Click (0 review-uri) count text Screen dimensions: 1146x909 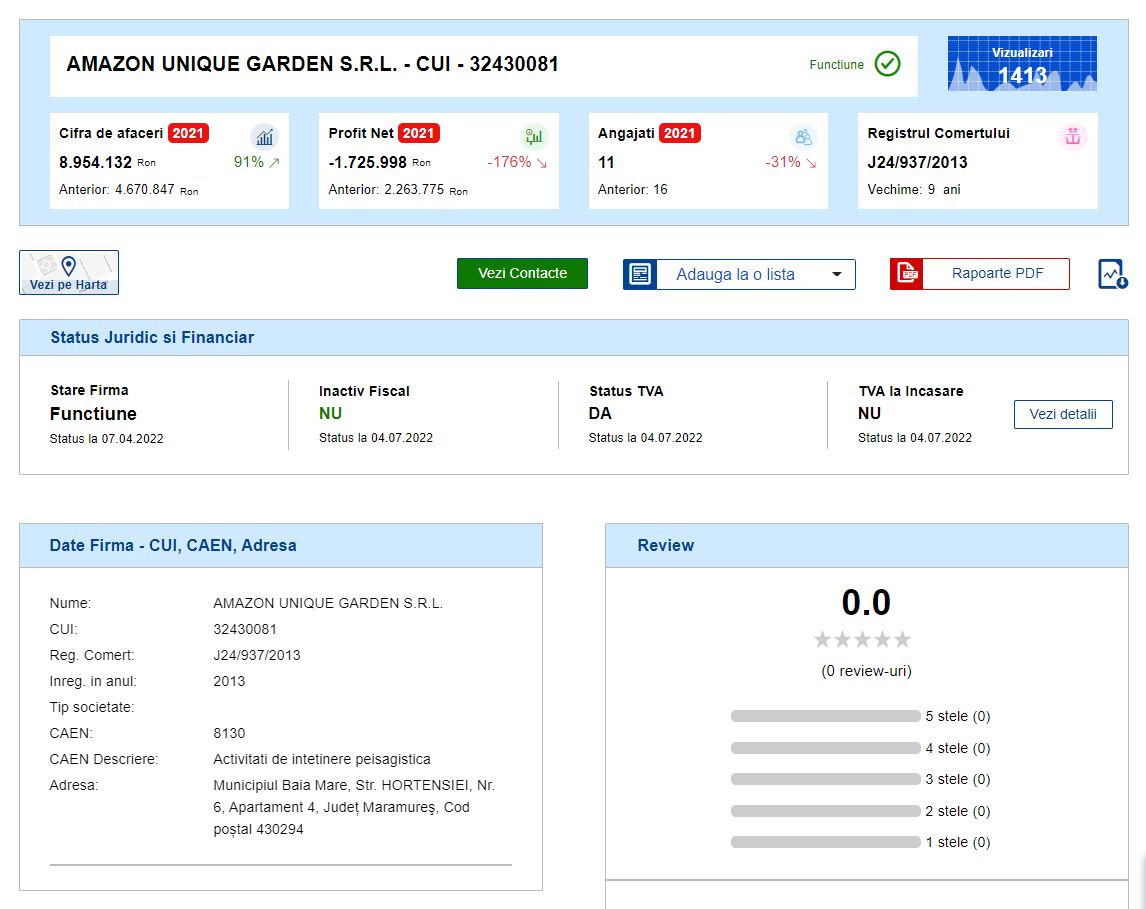point(866,671)
